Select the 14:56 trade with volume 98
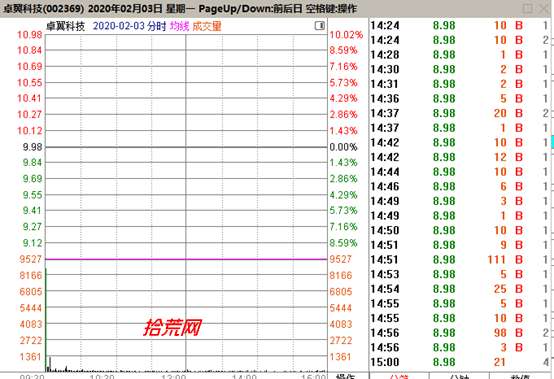The height and width of the screenshot is (379, 554). point(460,333)
